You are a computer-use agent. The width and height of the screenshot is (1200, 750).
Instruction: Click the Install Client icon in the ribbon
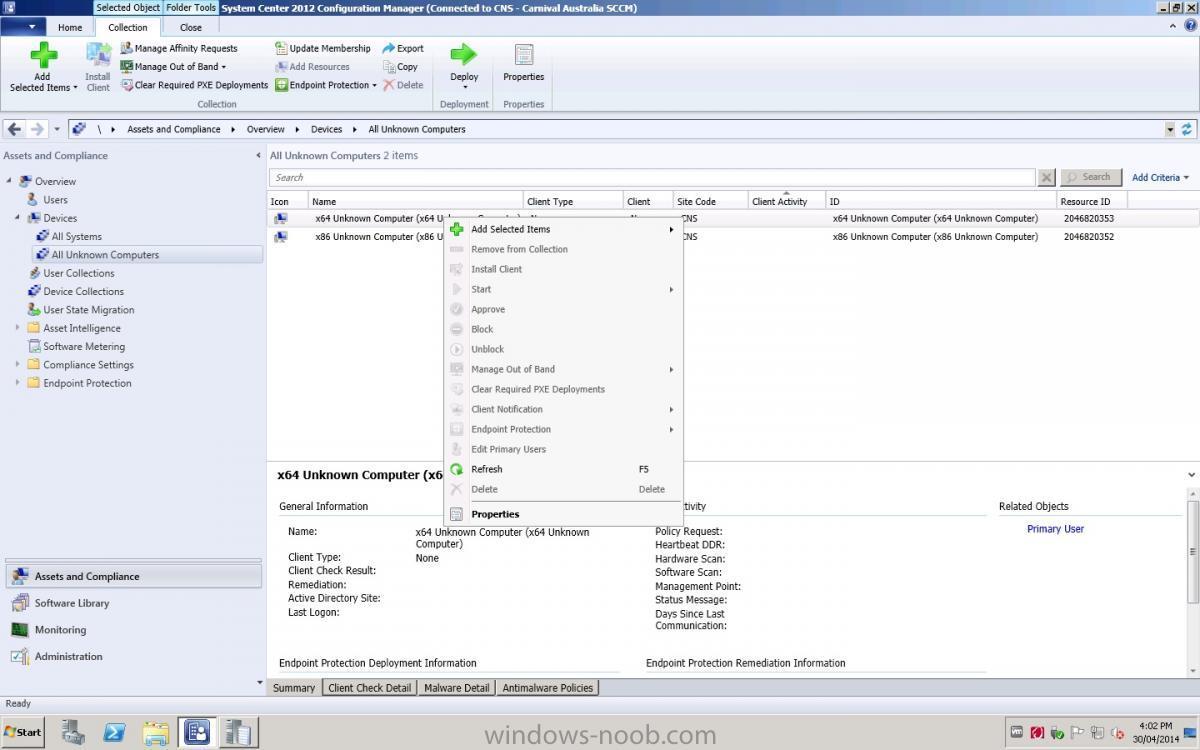coord(98,56)
